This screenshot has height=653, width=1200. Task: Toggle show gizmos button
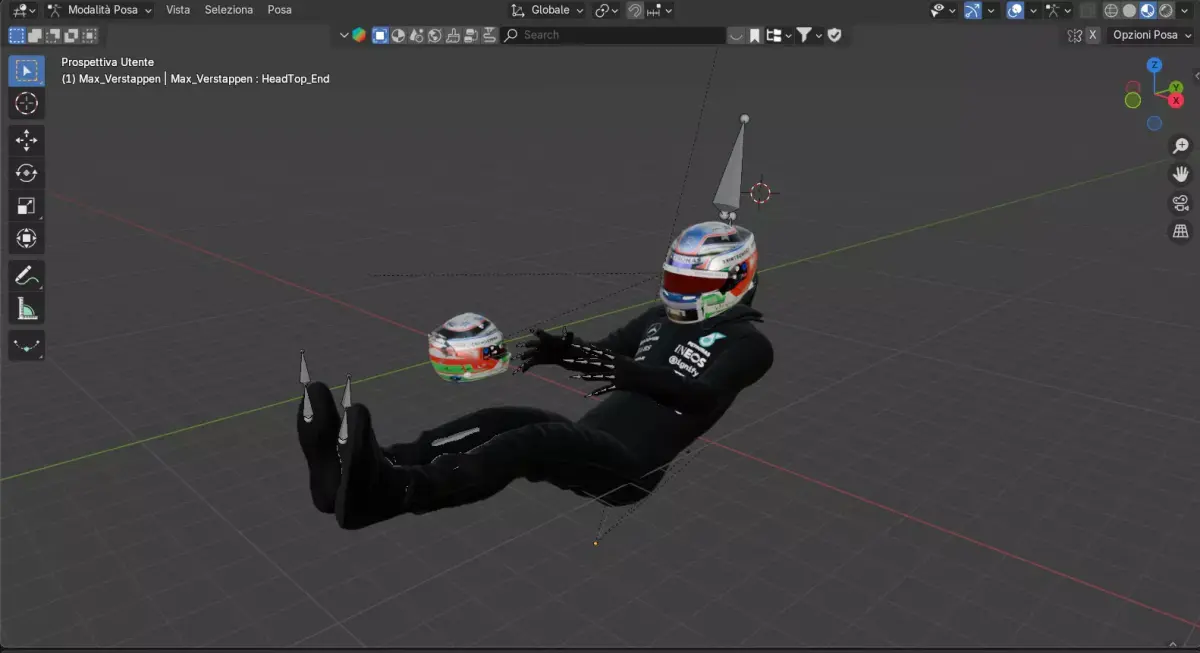click(973, 10)
